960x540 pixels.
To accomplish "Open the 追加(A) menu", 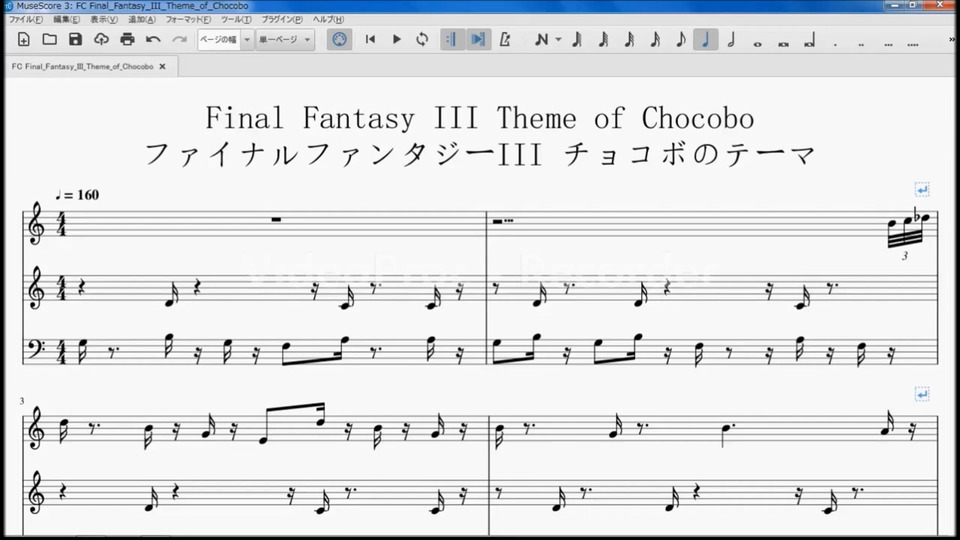I will click(141, 20).
